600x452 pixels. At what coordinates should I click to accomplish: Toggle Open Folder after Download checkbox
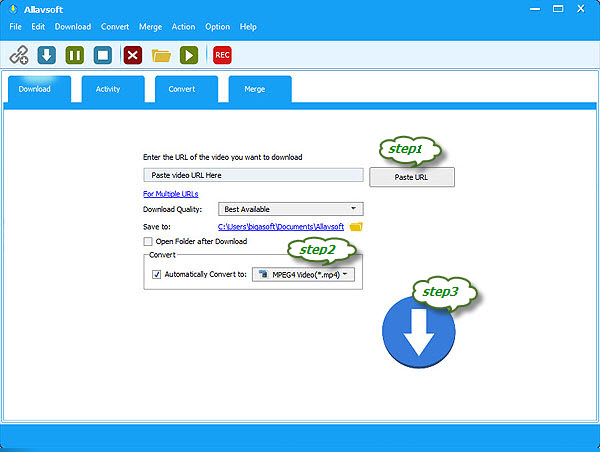pos(148,242)
